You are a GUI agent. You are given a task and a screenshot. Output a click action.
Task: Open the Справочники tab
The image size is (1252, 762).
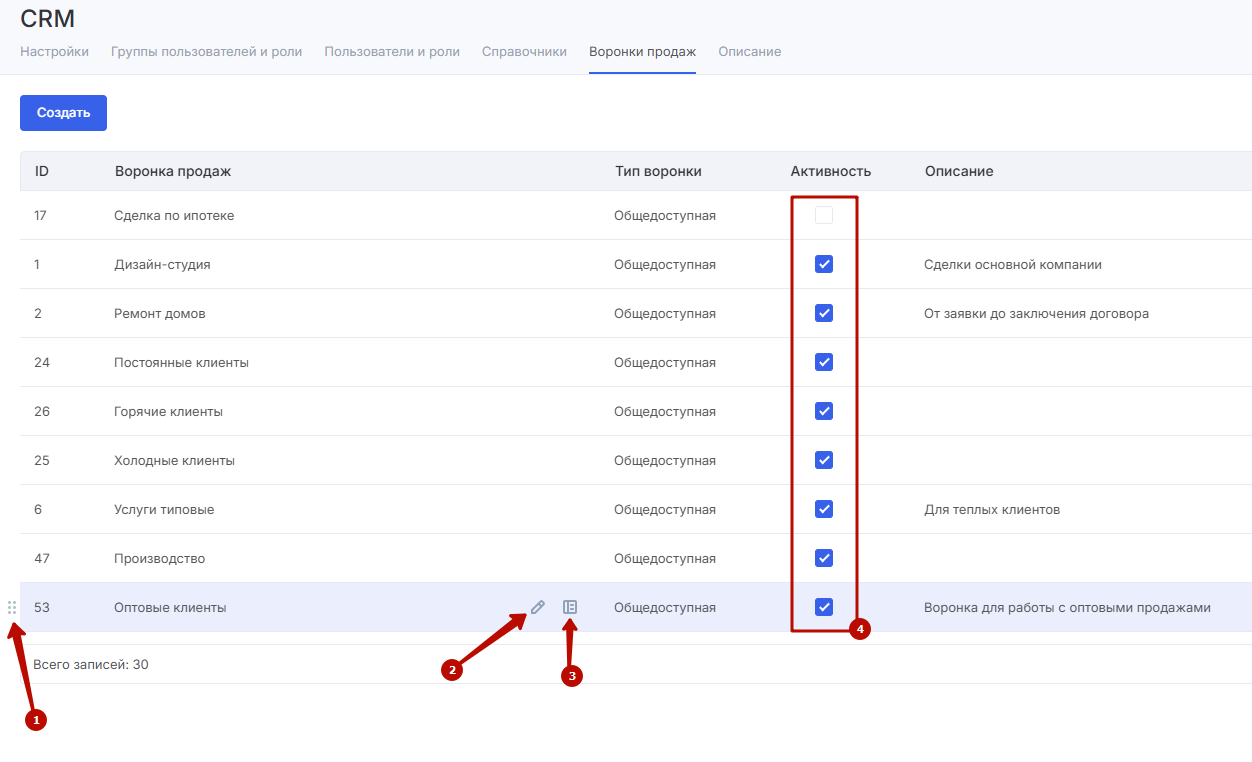524,51
